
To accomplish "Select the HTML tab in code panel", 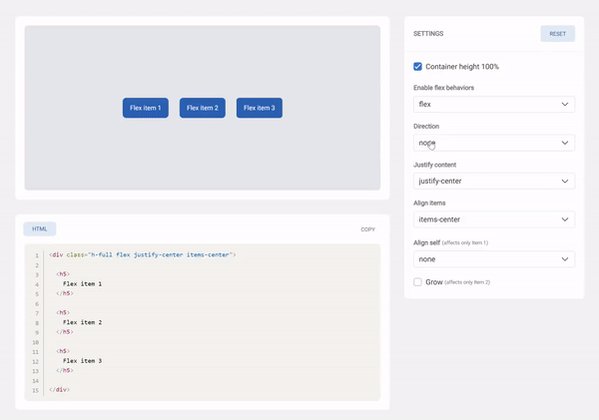I will (x=40, y=229).
